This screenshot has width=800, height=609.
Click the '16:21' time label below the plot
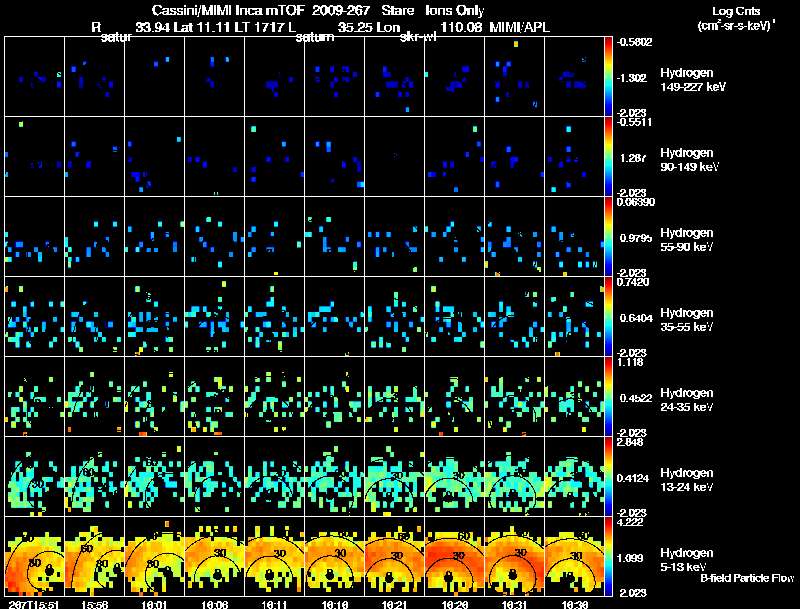(x=394, y=605)
